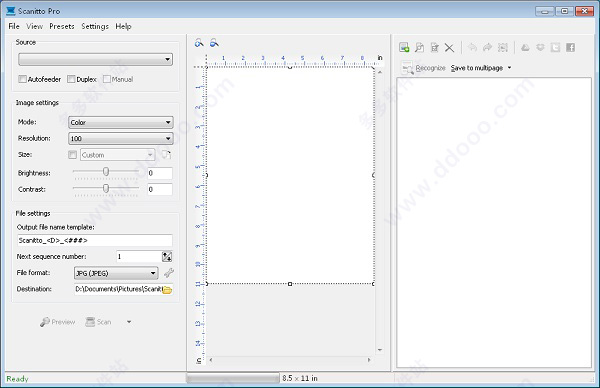Open the Presets menu
This screenshot has width=600, height=388.
pos(62,26)
